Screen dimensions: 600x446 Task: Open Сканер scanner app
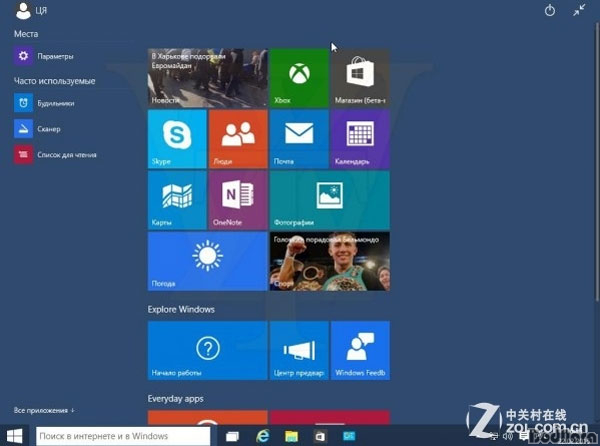point(38,129)
